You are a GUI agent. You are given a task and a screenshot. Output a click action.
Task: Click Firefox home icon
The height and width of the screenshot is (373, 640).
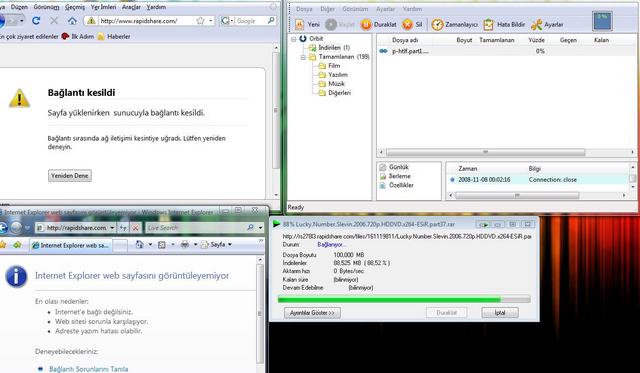pyautogui.click(x=72, y=20)
